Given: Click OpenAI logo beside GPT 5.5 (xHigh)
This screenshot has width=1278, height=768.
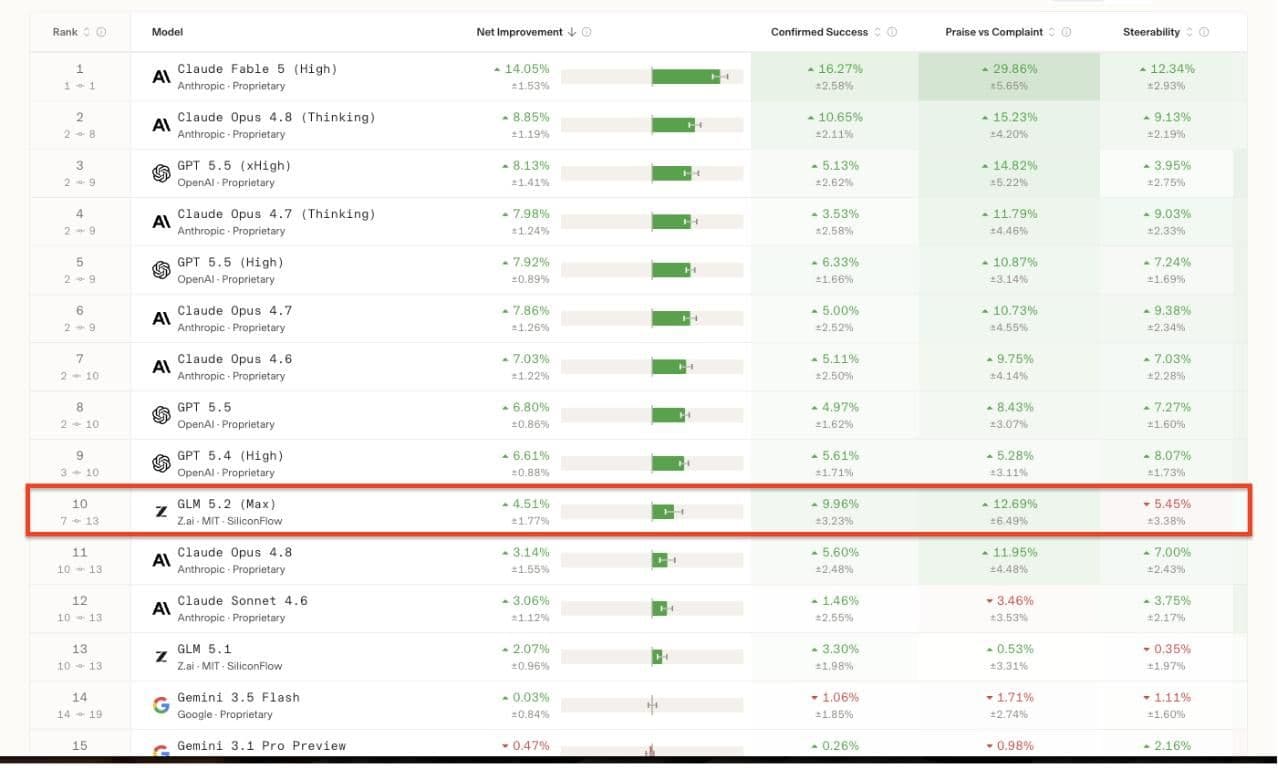Looking at the screenshot, I should pos(161,173).
